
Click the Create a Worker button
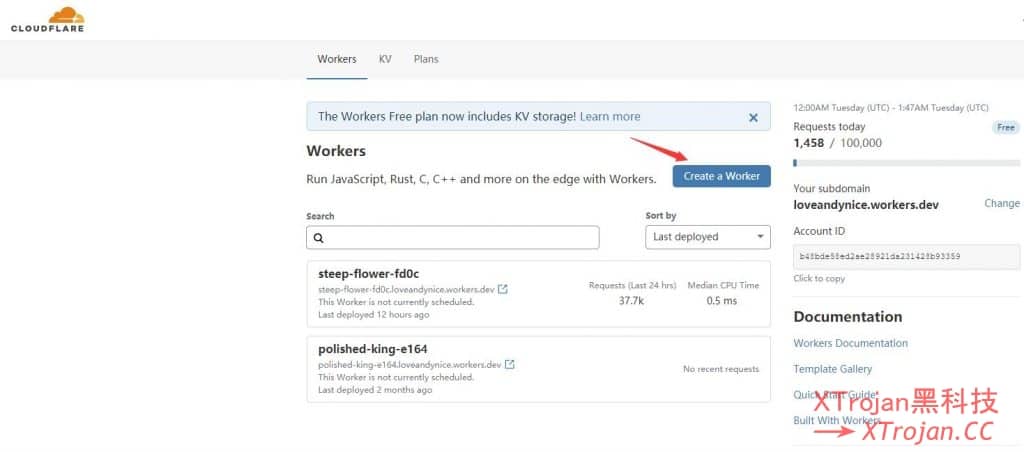[x=721, y=176]
